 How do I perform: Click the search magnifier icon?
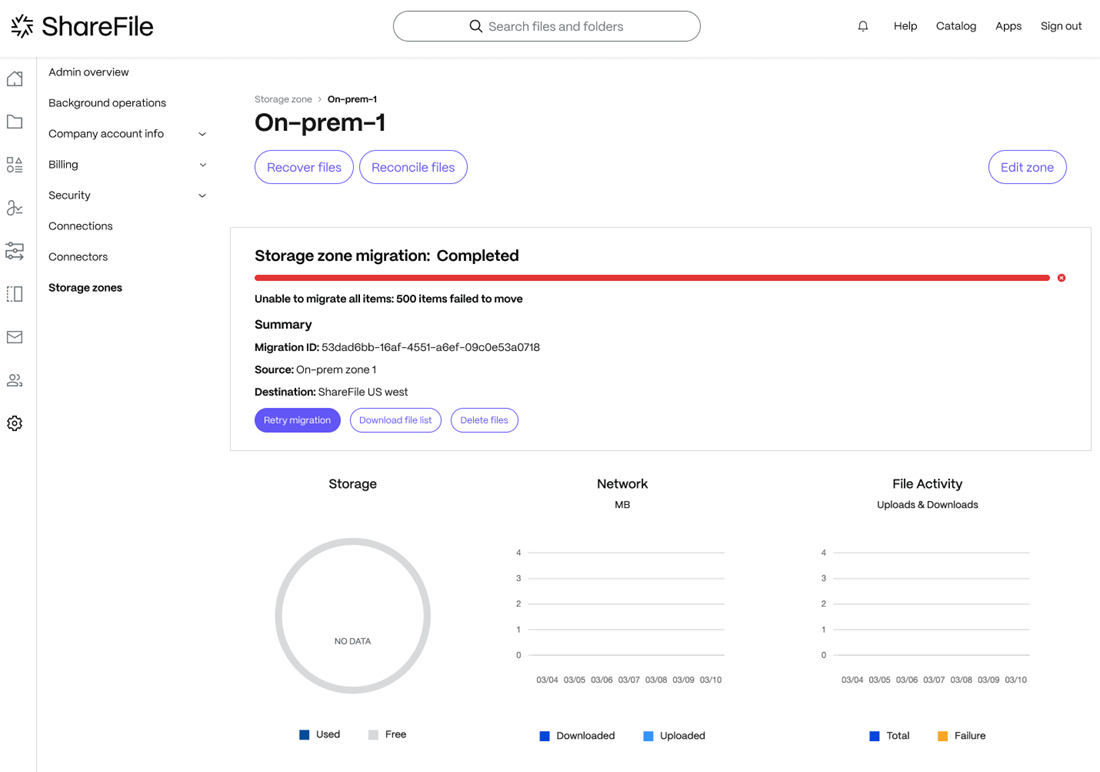[476, 27]
